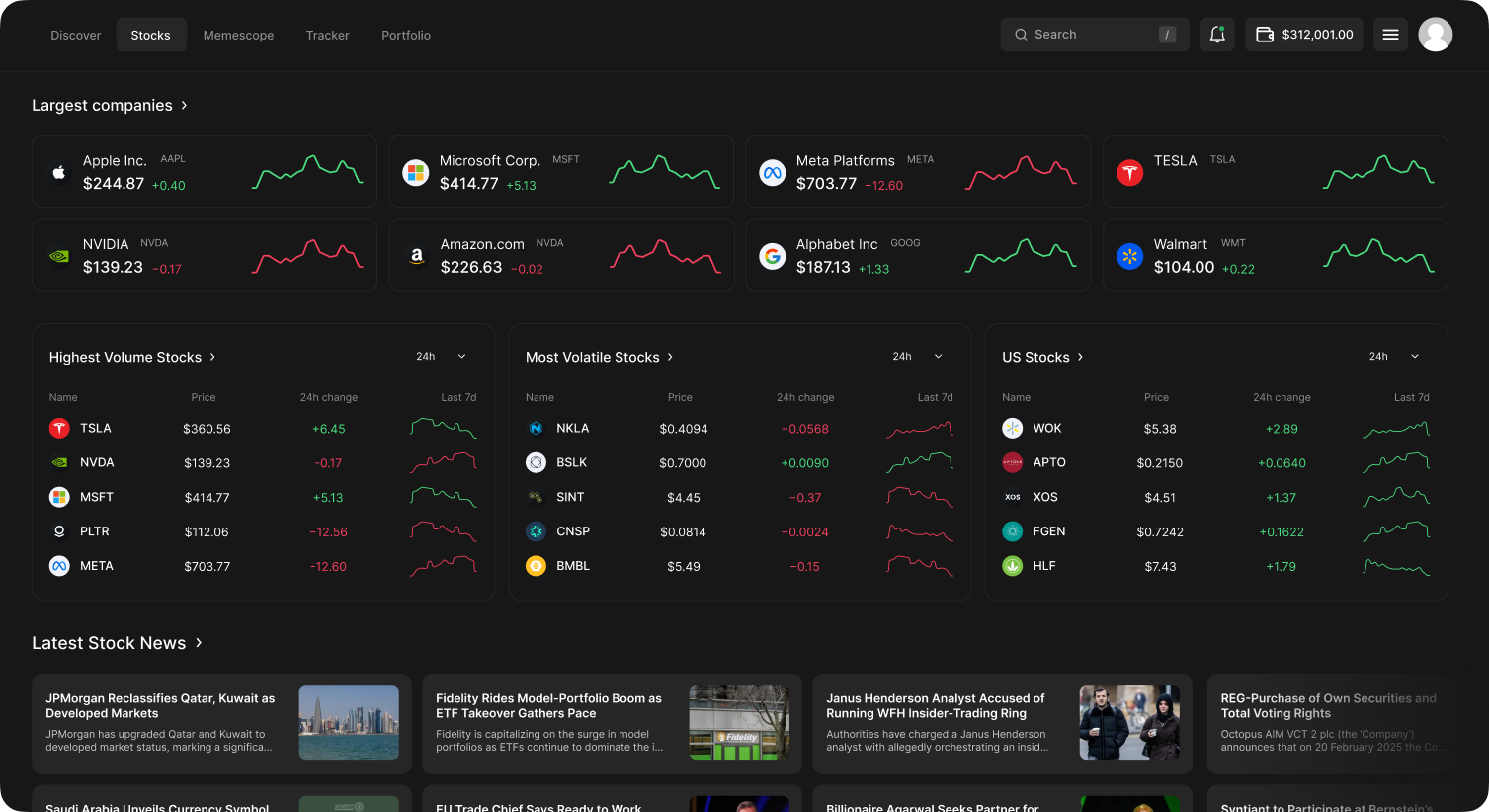Open Fidelity Rides Model-Portfolio Boom article

click(x=612, y=723)
